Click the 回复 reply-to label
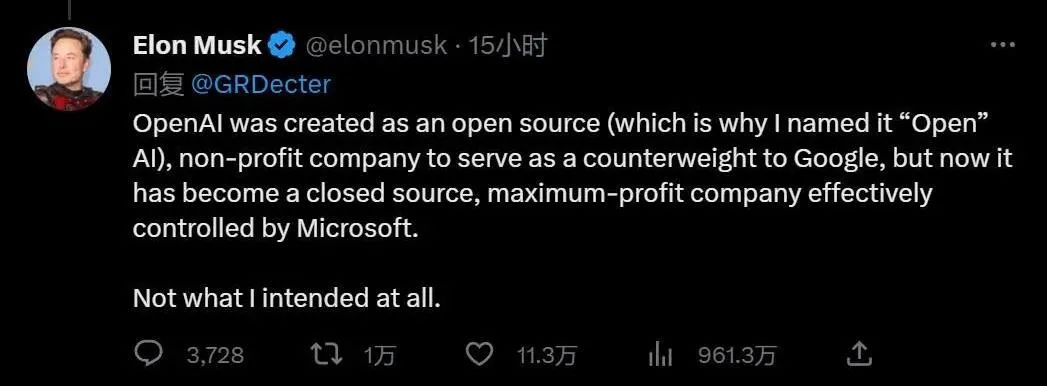 click(x=159, y=84)
